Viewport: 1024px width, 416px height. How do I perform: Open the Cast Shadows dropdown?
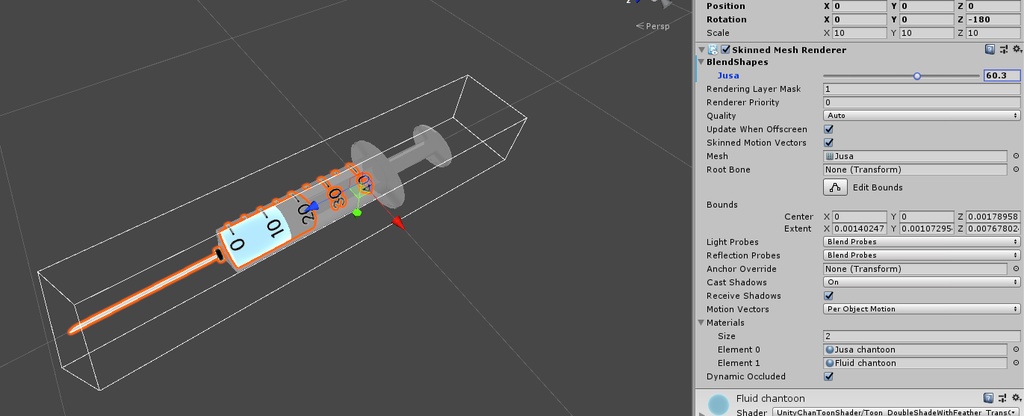(921, 282)
